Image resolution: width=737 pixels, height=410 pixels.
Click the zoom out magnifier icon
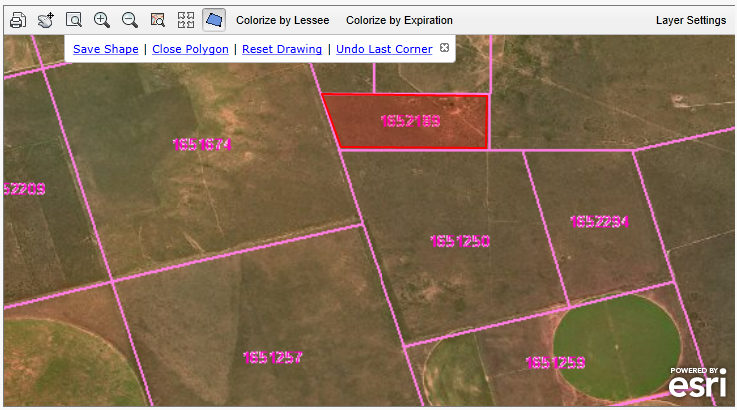[x=129, y=20]
